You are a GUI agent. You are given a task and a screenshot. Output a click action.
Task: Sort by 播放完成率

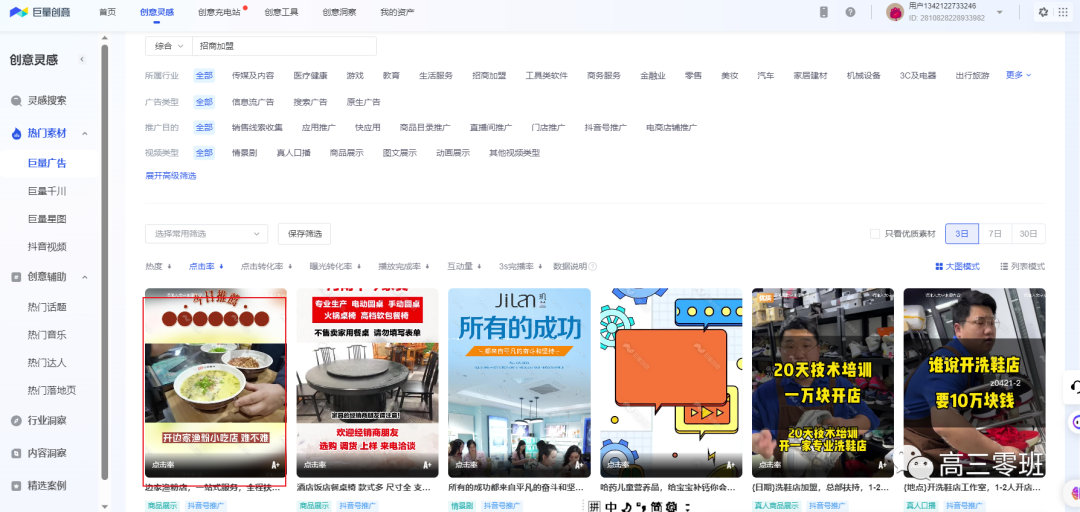point(404,267)
